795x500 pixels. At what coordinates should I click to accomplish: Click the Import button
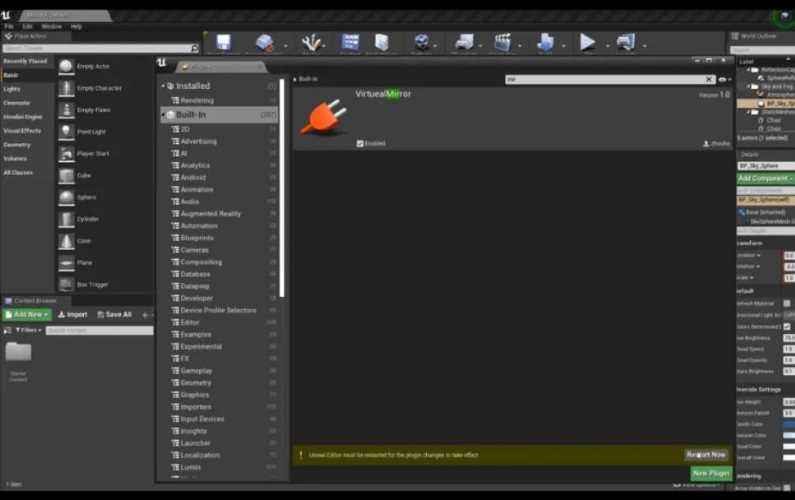(73, 315)
